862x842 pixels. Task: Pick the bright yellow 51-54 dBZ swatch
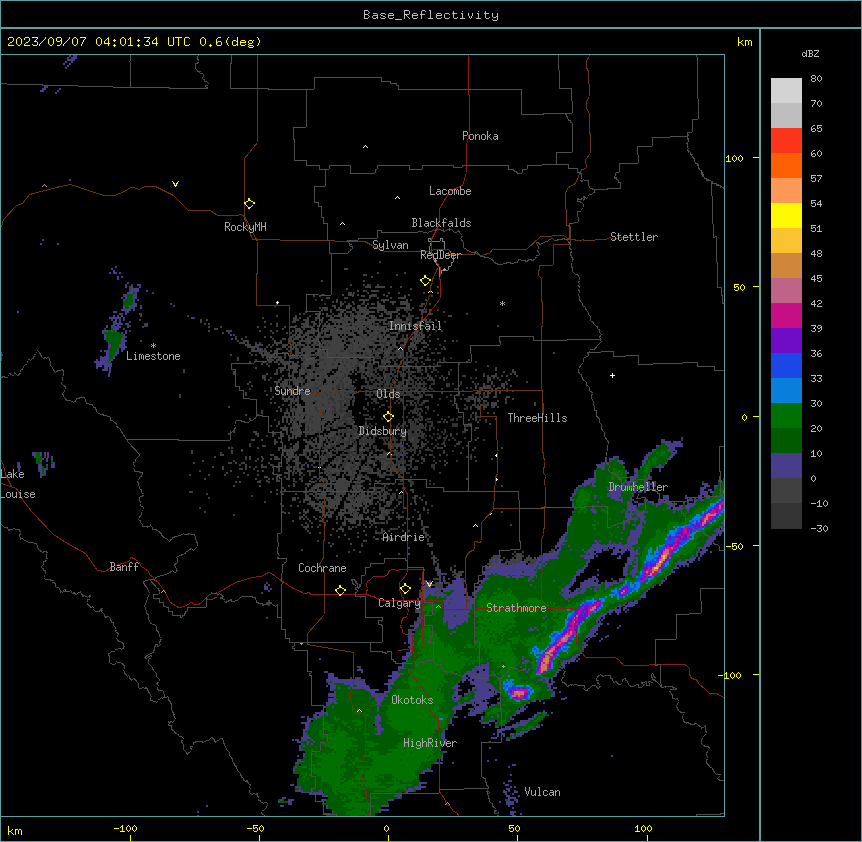click(786, 215)
